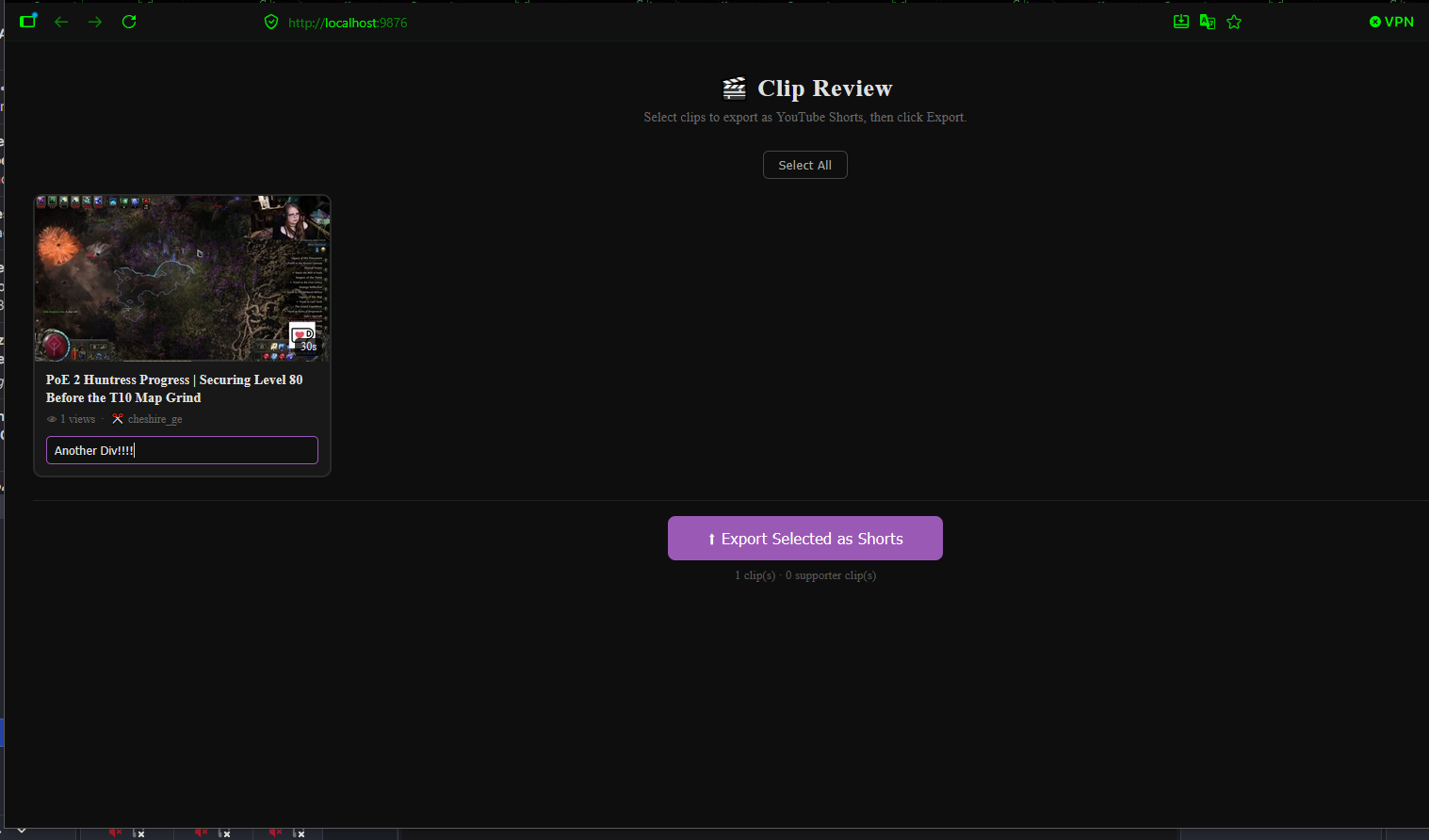
Task: Click the scissors clipper icon
Action: pos(118,419)
